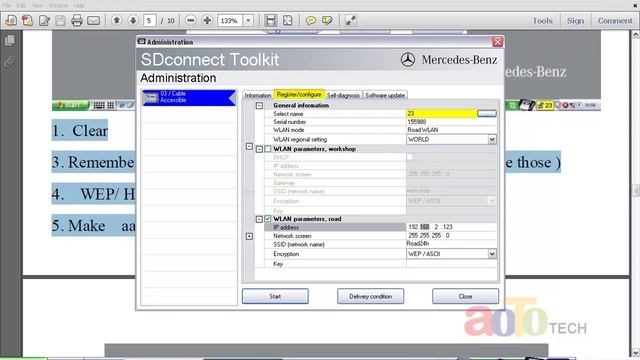Click the Select name field showing 23
The height and width of the screenshot is (360, 640).
[x=442, y=113]
